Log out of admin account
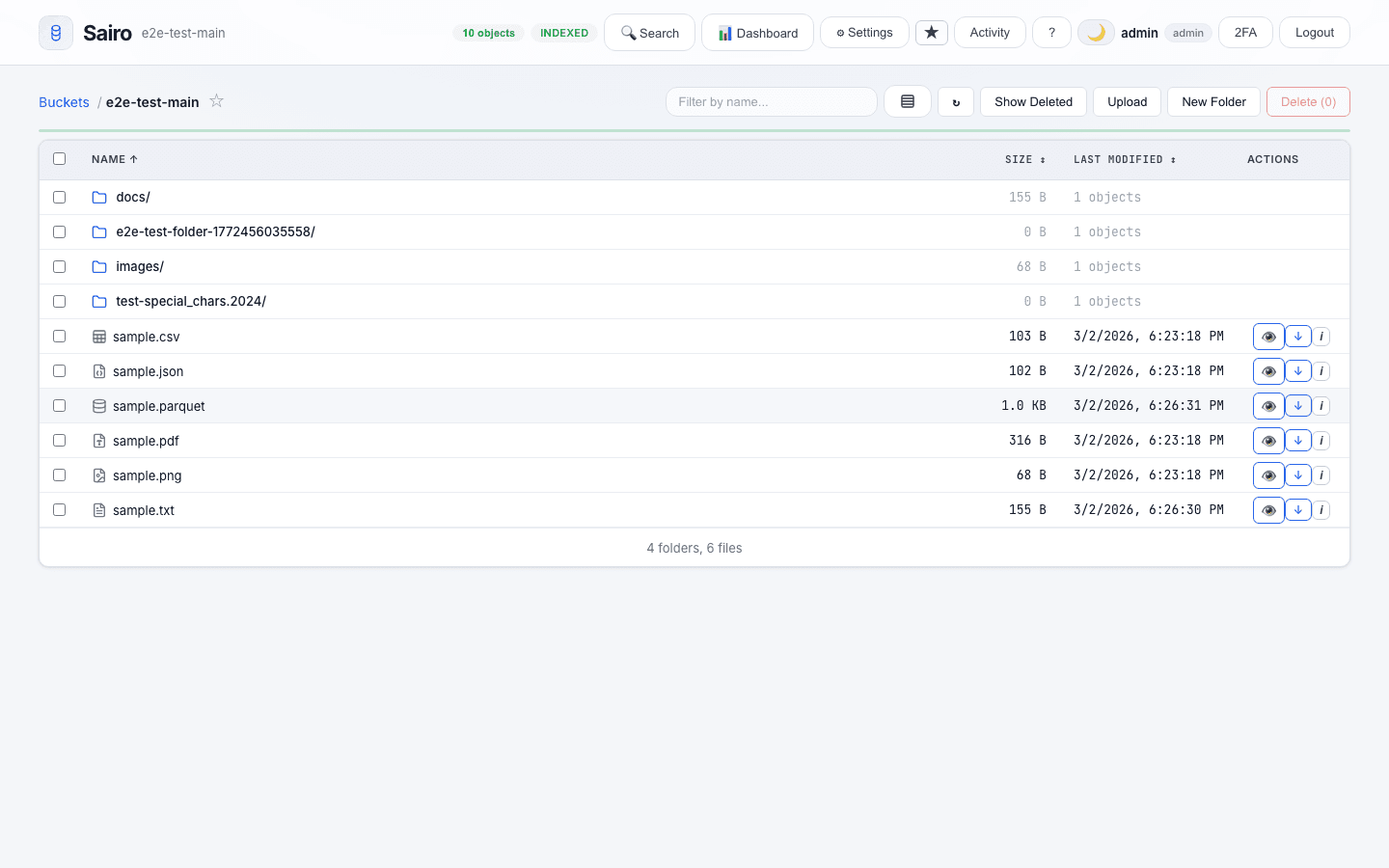This screenshot has height=868, width=1389. pos(1314,33)
